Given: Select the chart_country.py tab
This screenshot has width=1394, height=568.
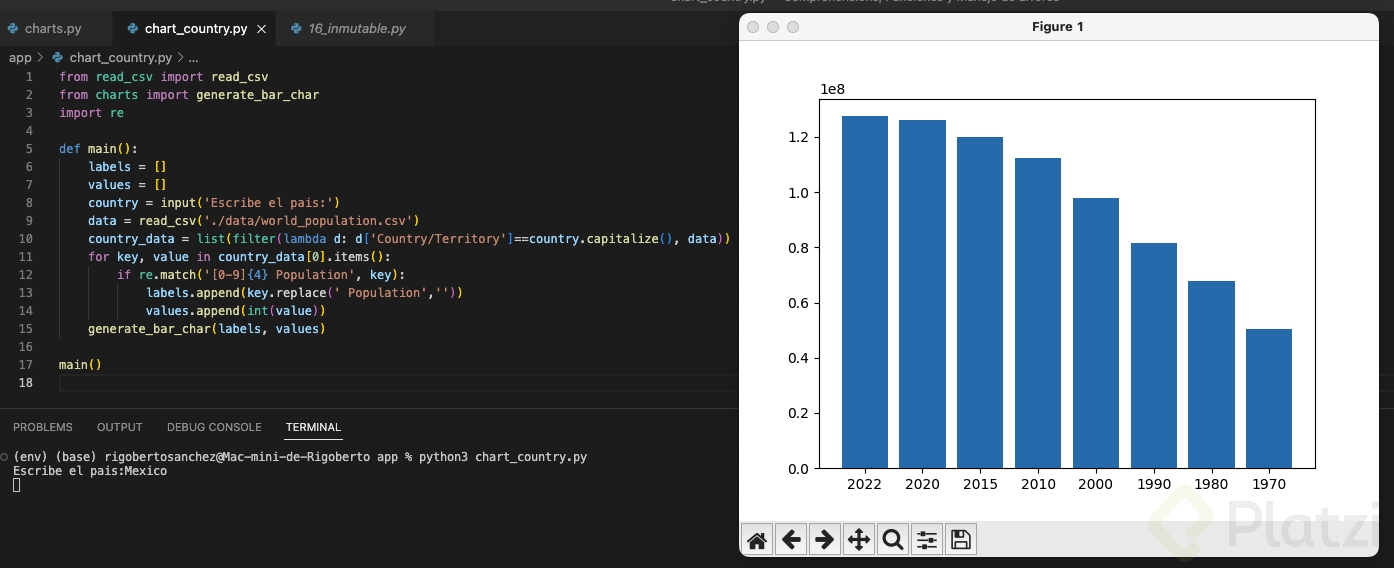Looking at the screenshot, I should [196, 29].
